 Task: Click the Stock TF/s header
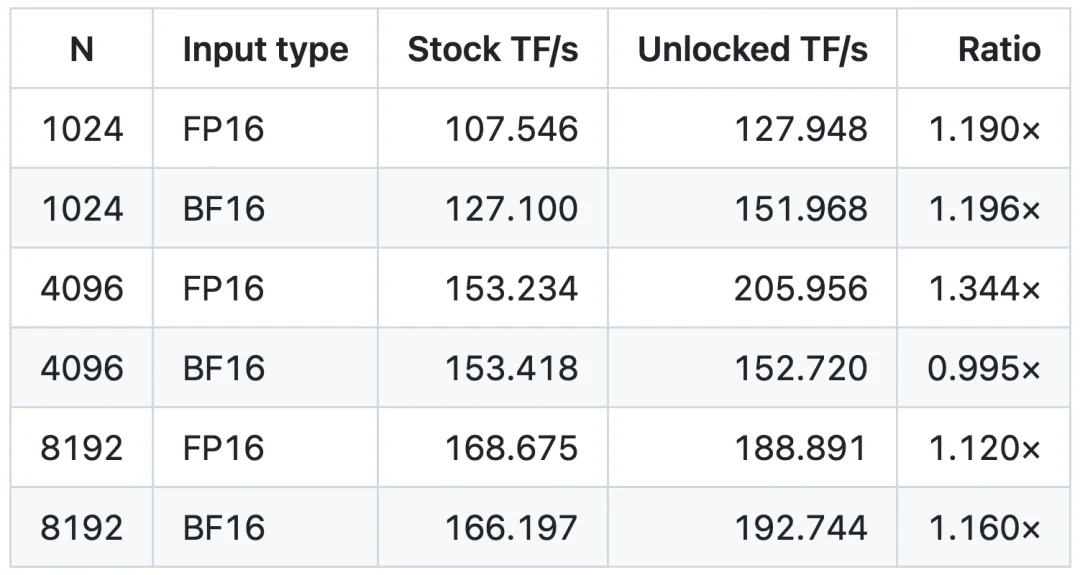(x=492, y=50)
